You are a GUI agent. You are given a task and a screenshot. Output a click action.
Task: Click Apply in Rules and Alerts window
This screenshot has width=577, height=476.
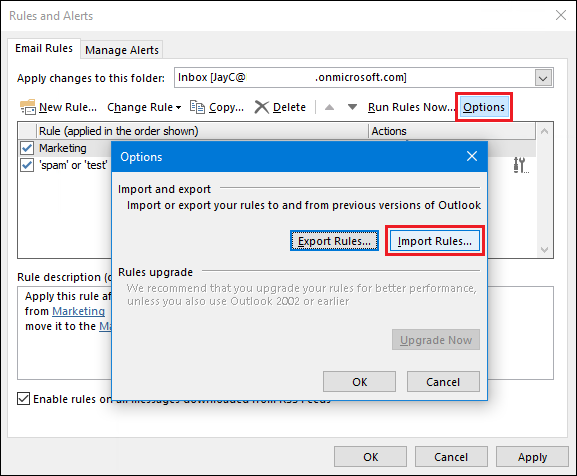pos(532,457)
